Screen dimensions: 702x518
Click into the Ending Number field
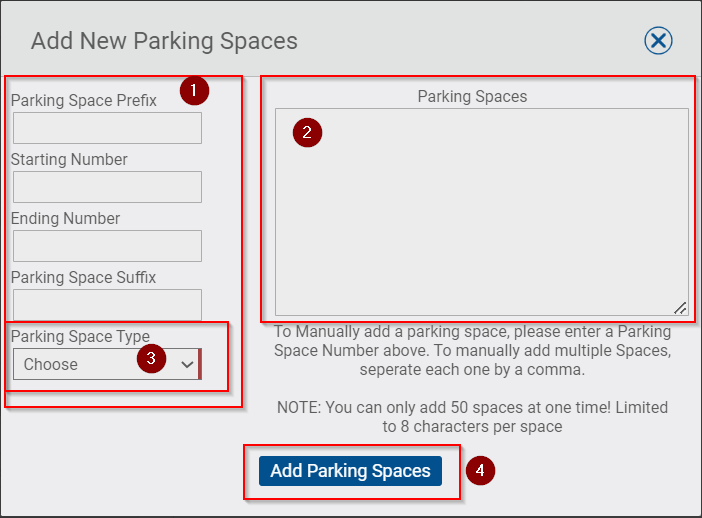[107, 246]
